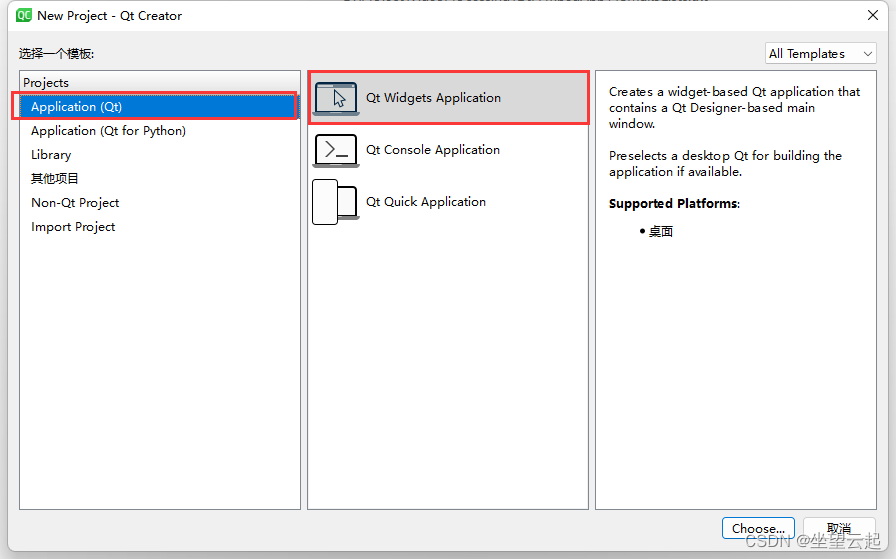Click the Qt Quick Application device icon
The image size is (896, 559).
click(335, 202)
